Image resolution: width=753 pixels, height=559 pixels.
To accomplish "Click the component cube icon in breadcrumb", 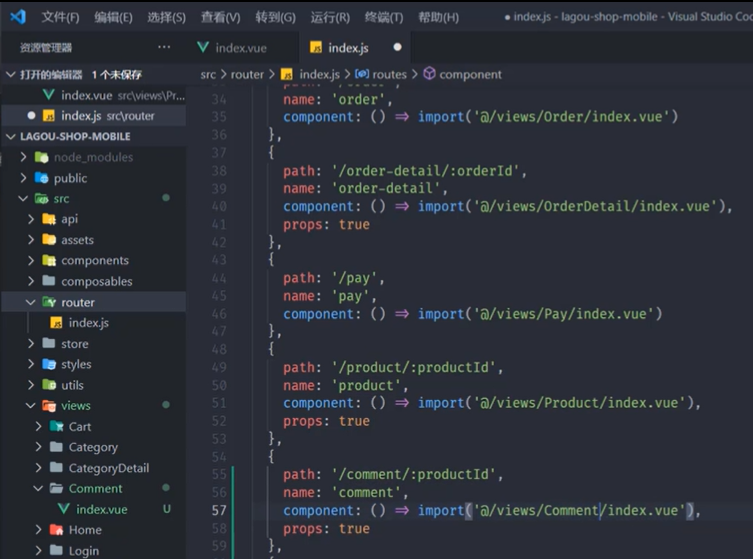I will pyautogui.click(x=429, y=73).
